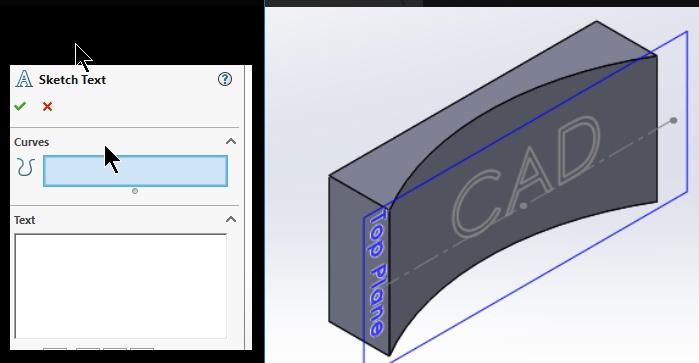Grab the Curves box resize handle dot
Image resolution: width=699 pixels, height=363 pixels.
(135, 191)
